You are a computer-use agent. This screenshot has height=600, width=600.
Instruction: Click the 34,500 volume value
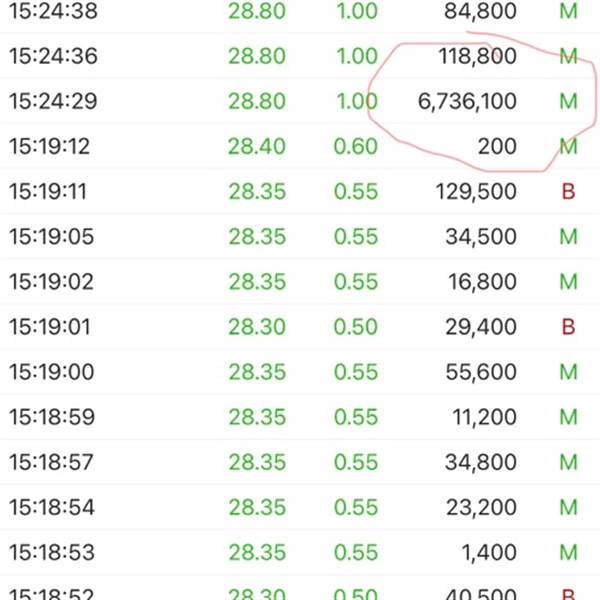tap(481, 237)
